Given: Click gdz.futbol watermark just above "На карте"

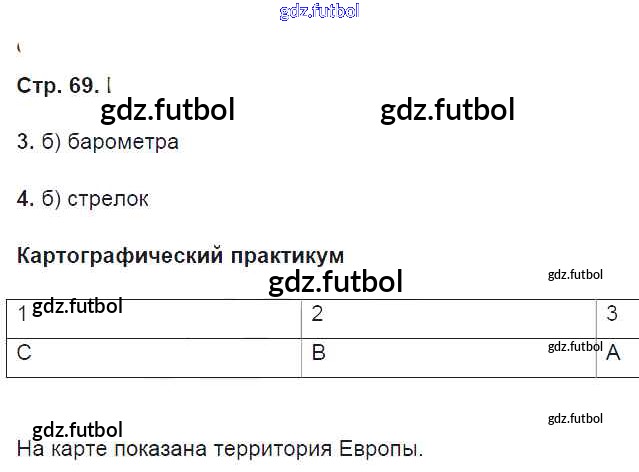Looking at the screenshot, I should pos(77,430).
